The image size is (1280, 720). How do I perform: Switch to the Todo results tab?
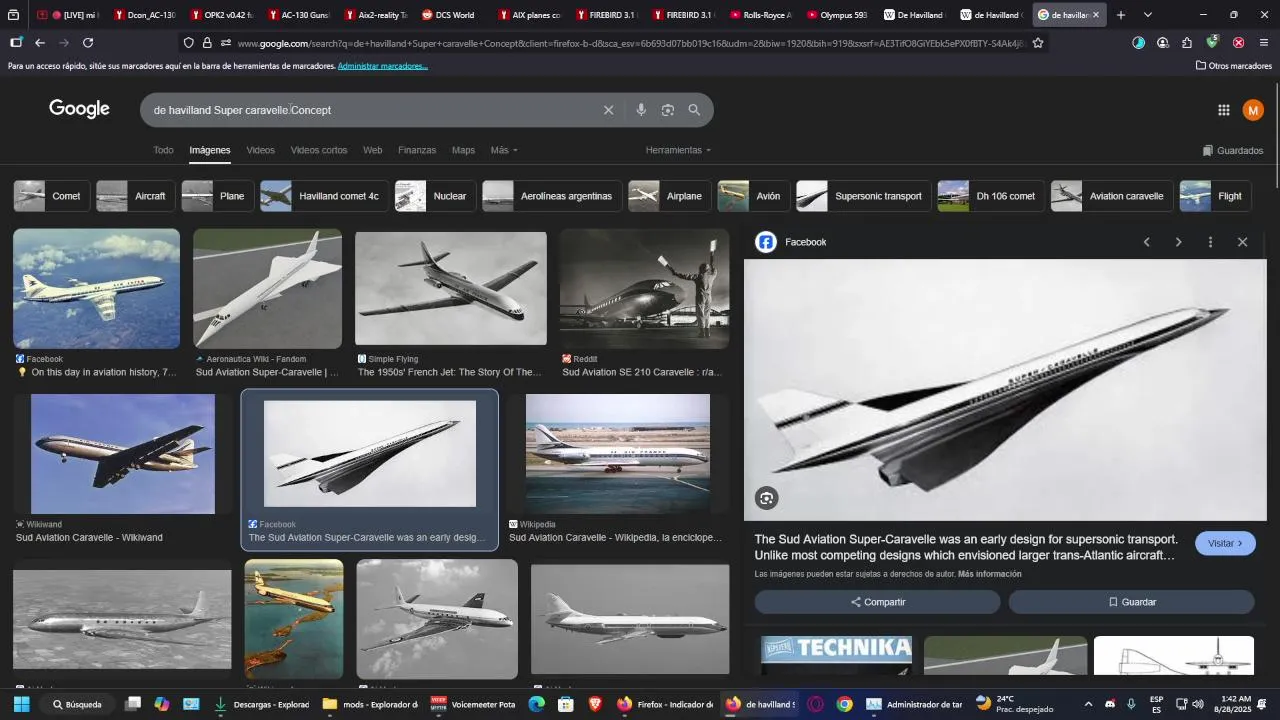click(163, 150)
